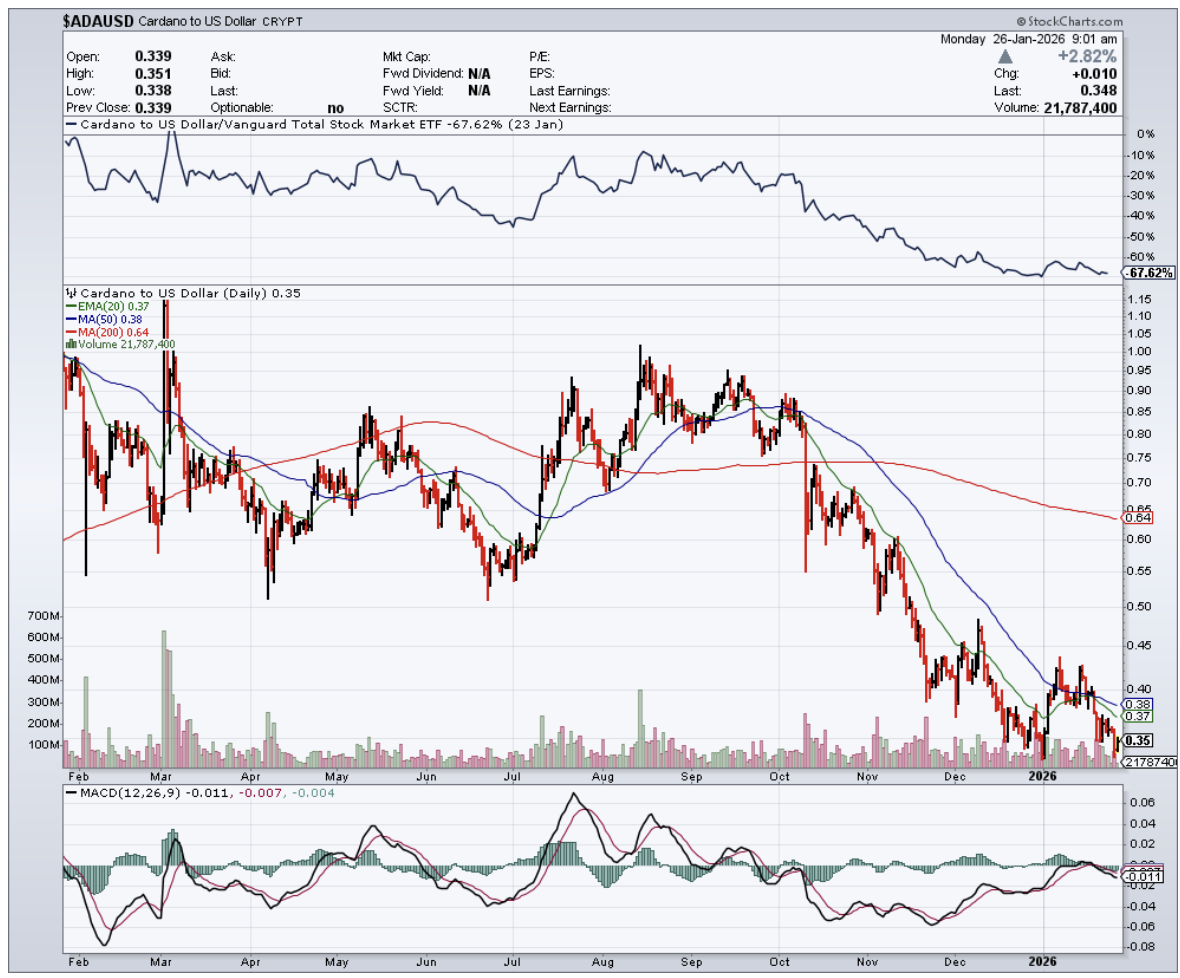Viewport: 1180px width, 978px height.
Task: Click the MACD(12,26,9) legend text
Action: pos(131,793)
